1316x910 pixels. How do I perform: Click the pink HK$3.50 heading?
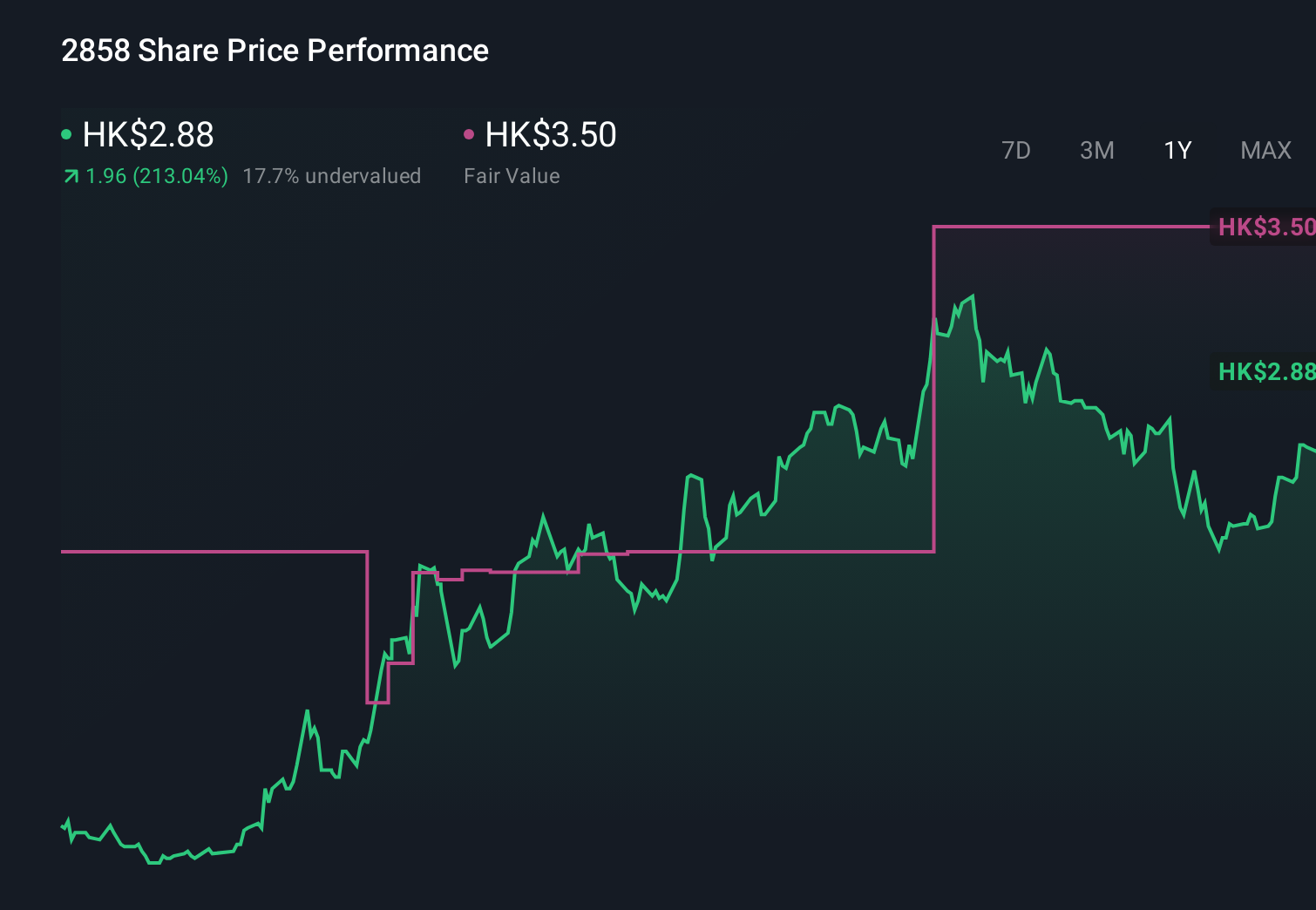point(550,135)
